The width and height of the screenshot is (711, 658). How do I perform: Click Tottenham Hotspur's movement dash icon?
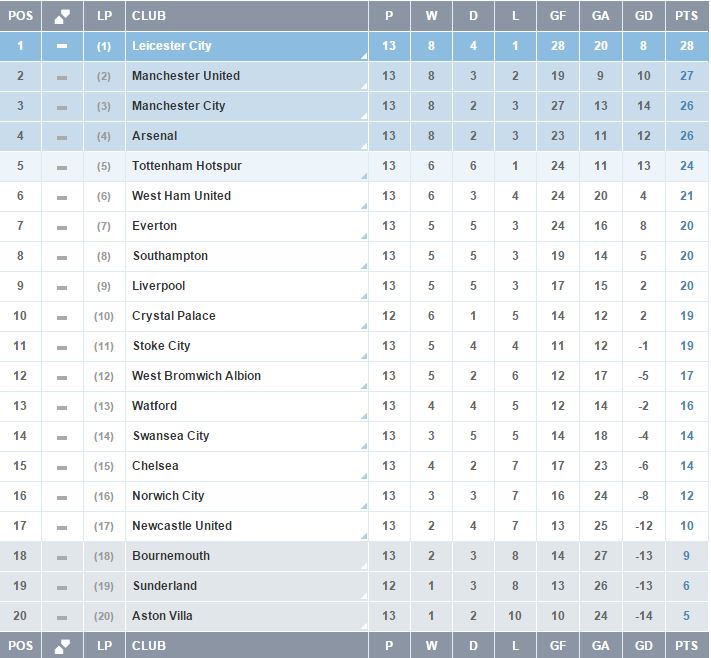[x=62, y=167]
